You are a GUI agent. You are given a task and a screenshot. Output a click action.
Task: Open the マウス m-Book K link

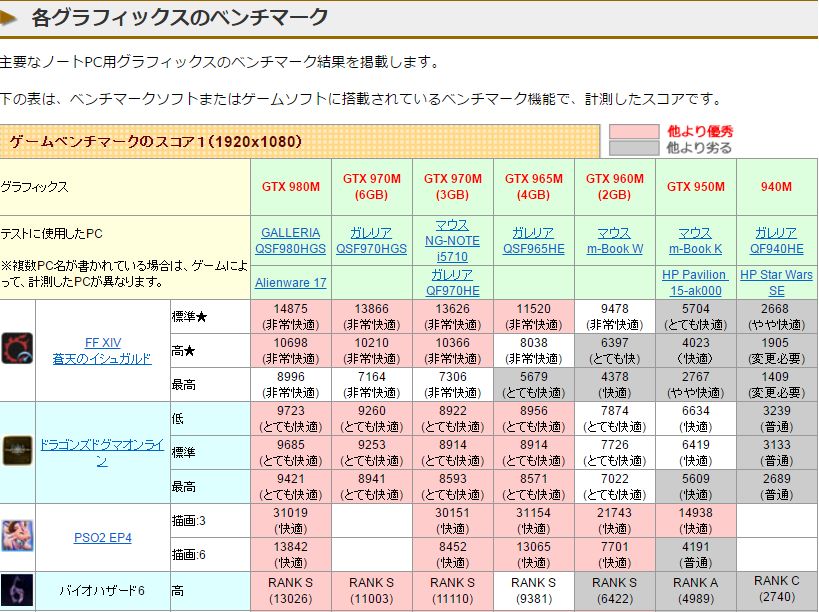click(x=695, y=241)
